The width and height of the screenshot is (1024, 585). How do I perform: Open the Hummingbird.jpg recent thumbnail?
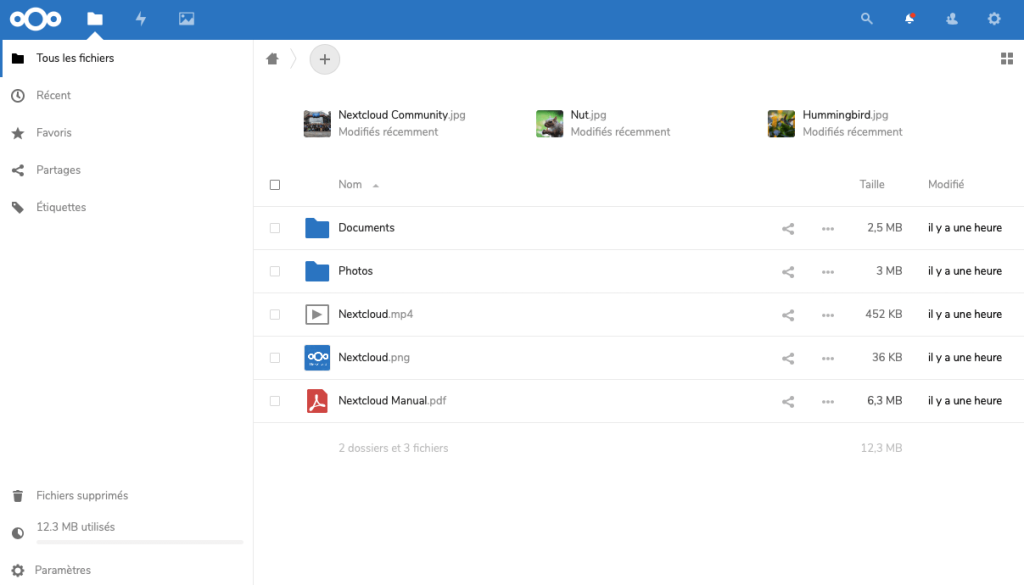[781, 124]
